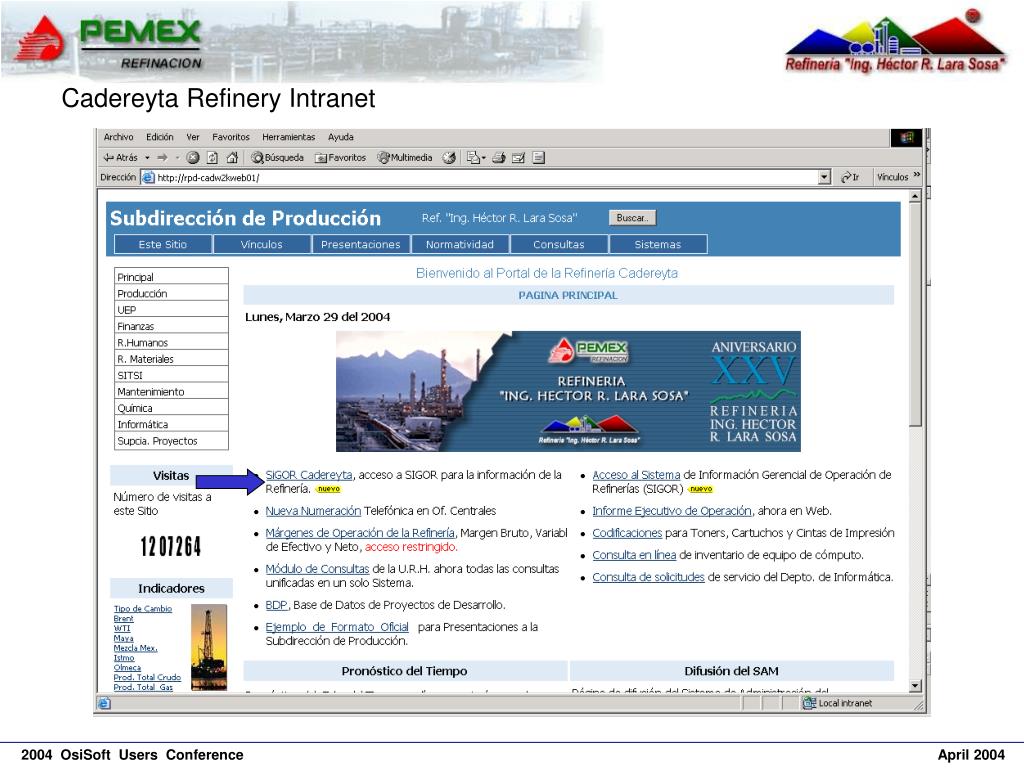Image resolution: width=1024 pixels, height=768 pixels.
Task: Open Ejemplo de Formato Oficial link
Action: pos(337,627)
